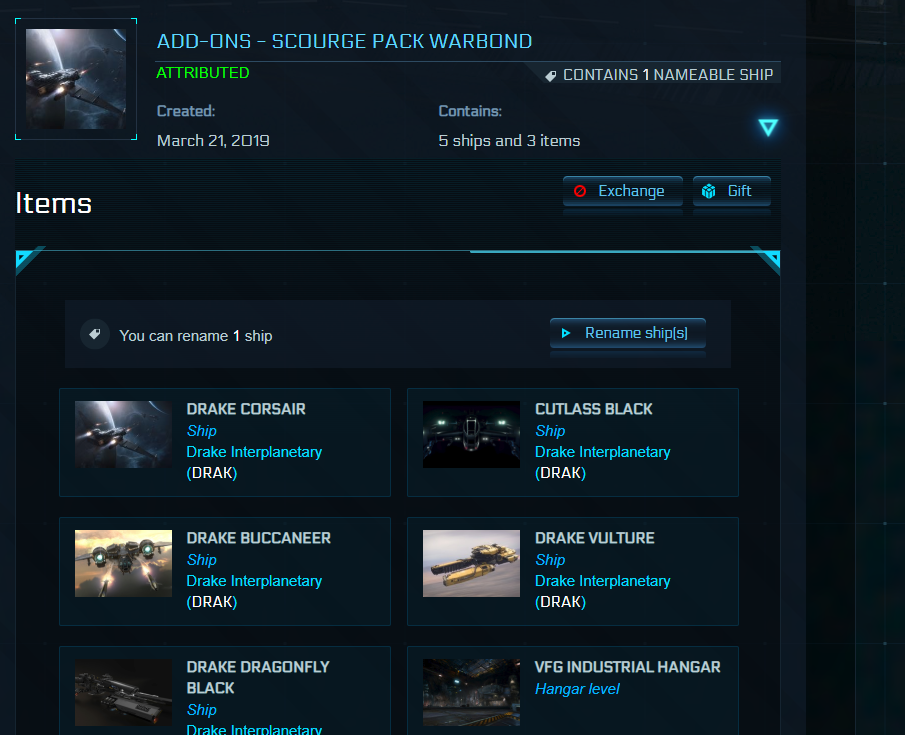Open the Scourge Pack pledge thumbnail
905x735 pixels.
(x=76, y=79)
